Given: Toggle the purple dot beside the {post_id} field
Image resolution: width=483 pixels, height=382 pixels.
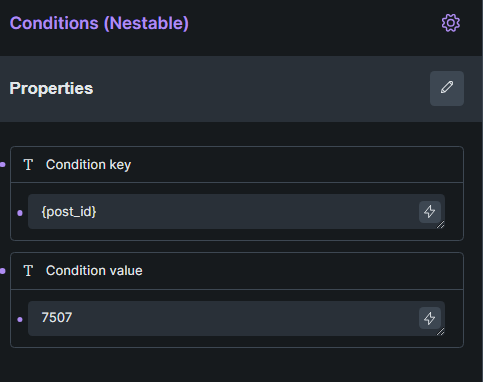Looking at the screenshot, I should (20, 213).
